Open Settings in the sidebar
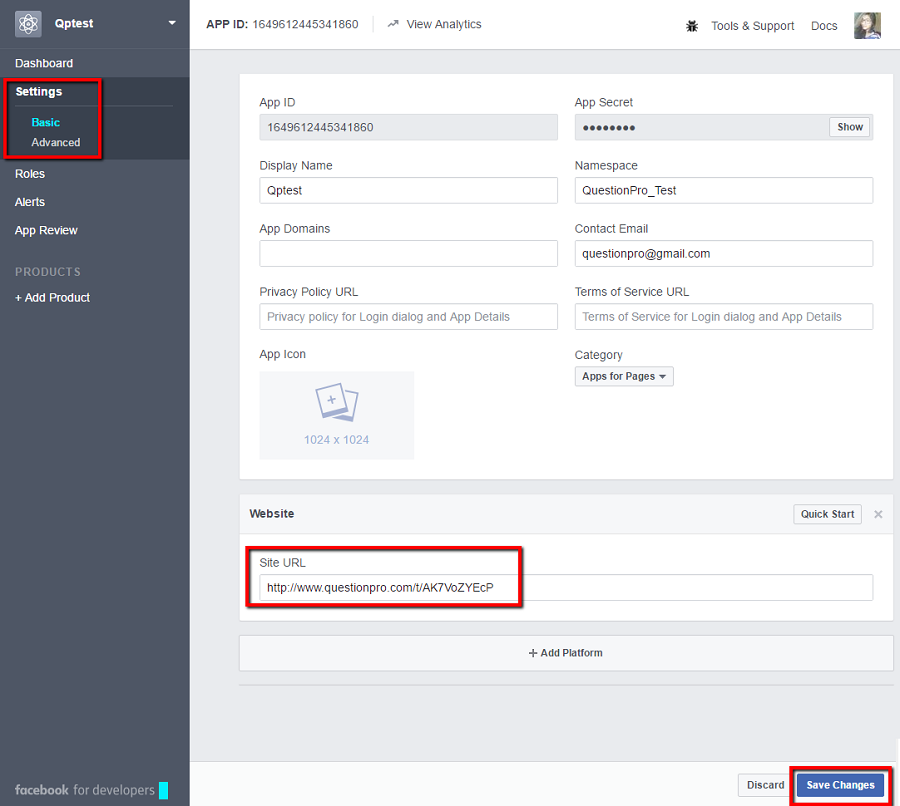Viewport: 900px width, 806px height. click(x=38, y=92)
